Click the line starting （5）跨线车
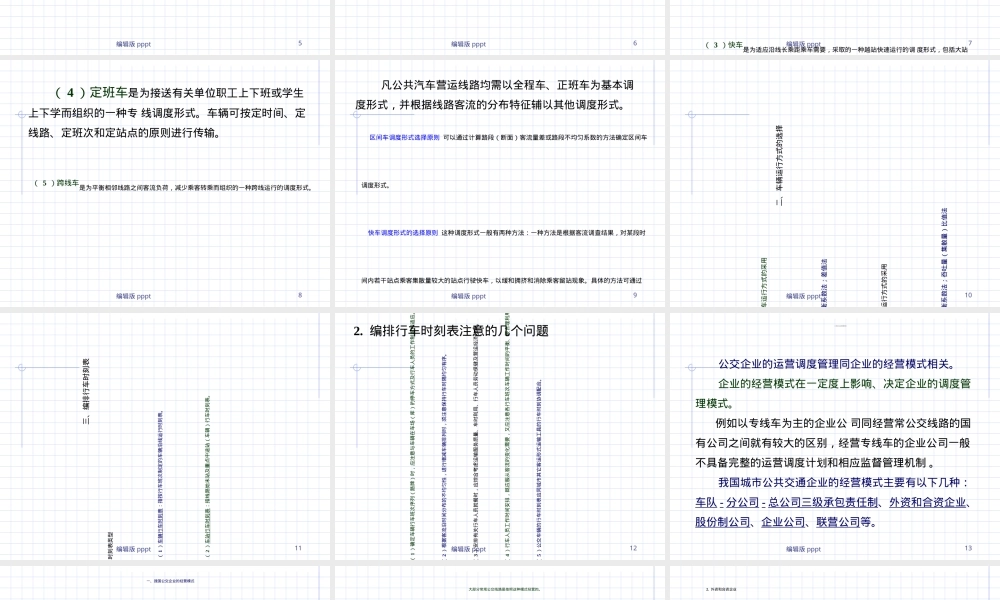 coord(173,185)
